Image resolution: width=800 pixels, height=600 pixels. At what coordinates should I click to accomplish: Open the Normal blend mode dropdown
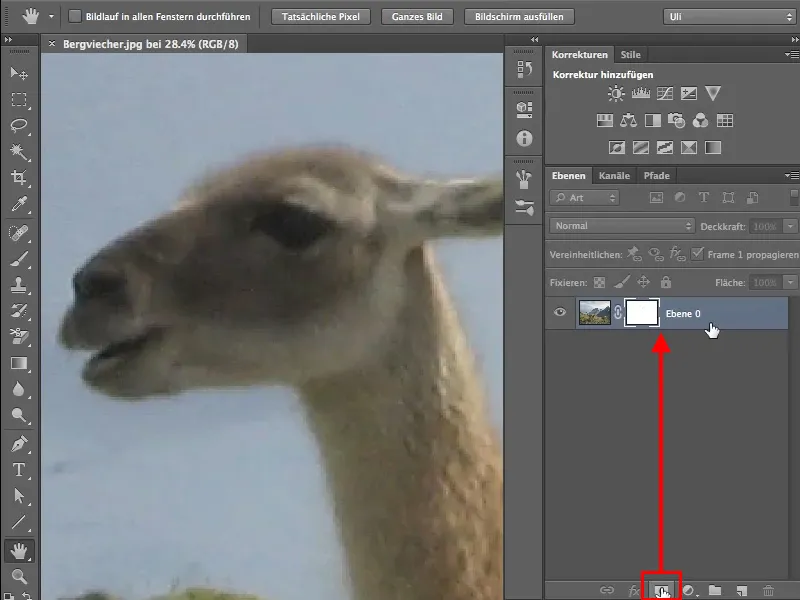[622, 226]
